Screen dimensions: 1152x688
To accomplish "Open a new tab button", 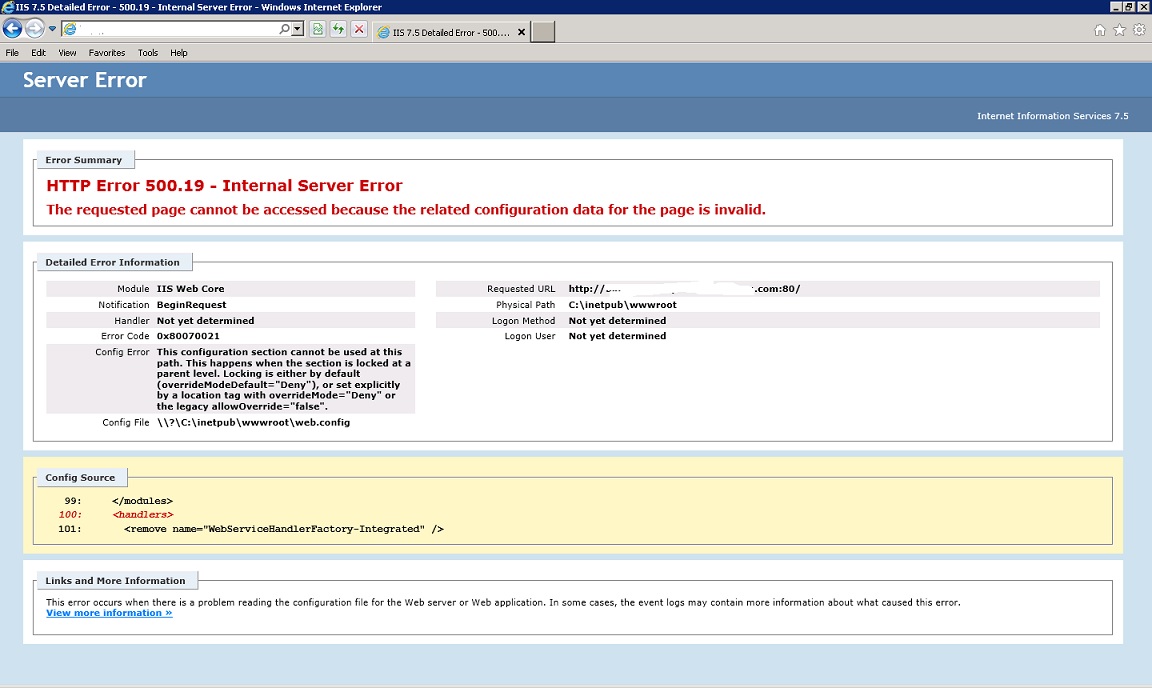I will (x=542, y=32).
